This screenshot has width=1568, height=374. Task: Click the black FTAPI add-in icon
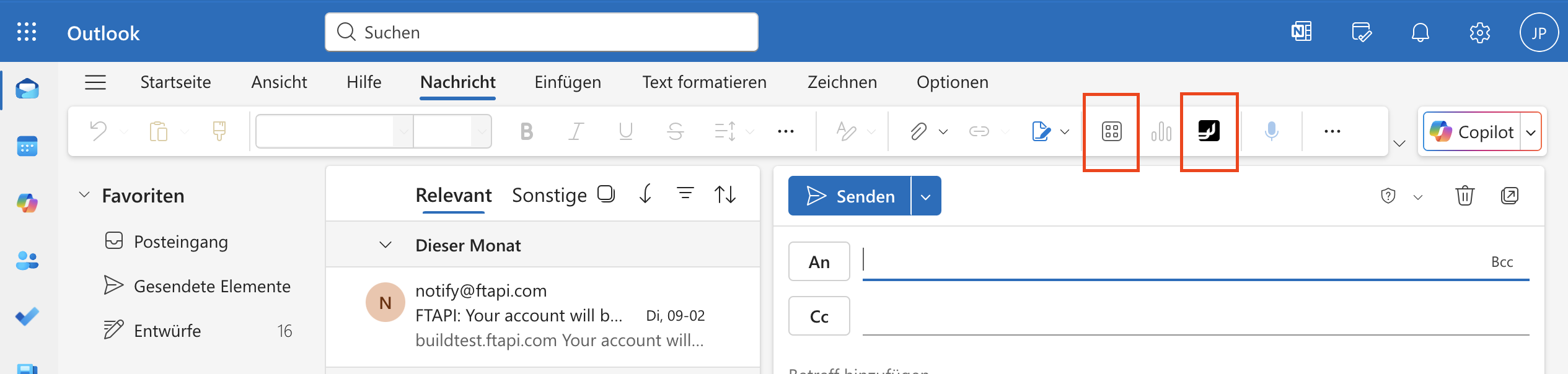(x=1209, y=131)
